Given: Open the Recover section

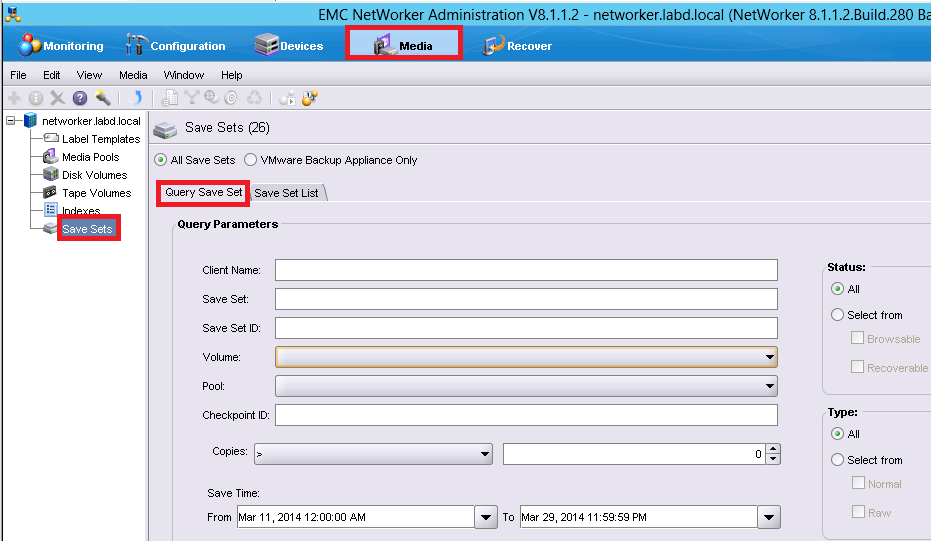Looking at the screenshot, I should (517, 46).
